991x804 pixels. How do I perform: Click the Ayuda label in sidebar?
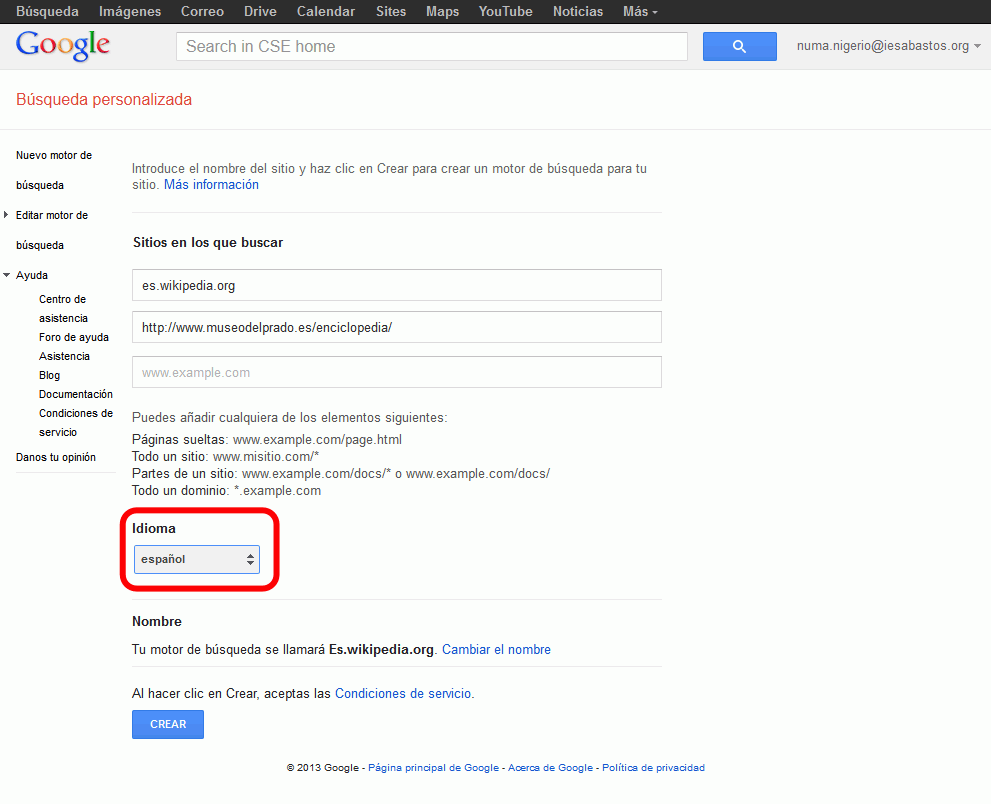pos(32,275)
